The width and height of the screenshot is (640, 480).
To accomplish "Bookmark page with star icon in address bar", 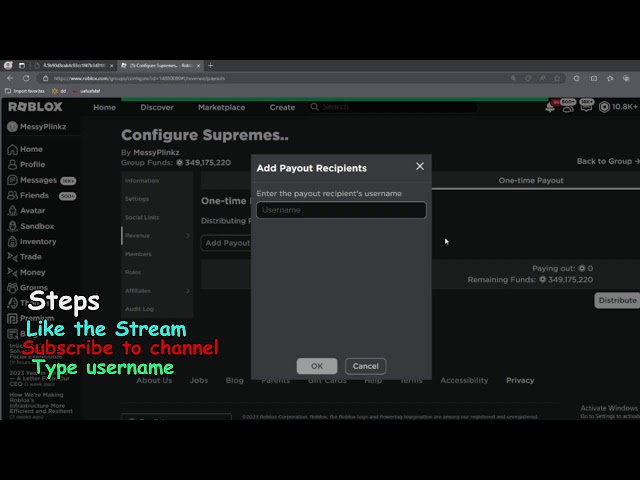I will (557, 78).
